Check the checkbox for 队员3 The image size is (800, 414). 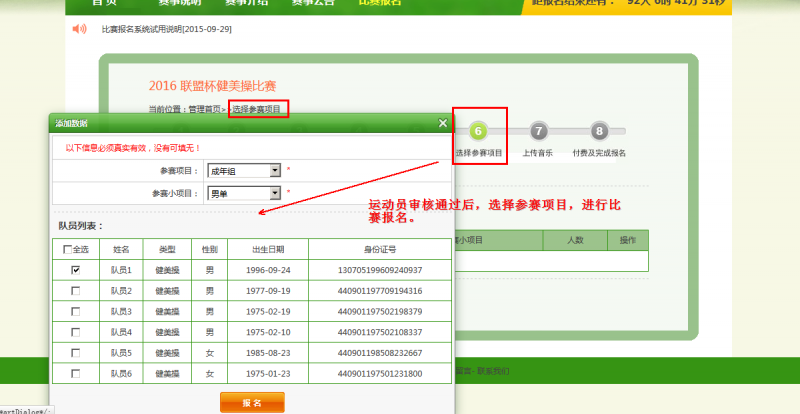click(x=76, y=311)
